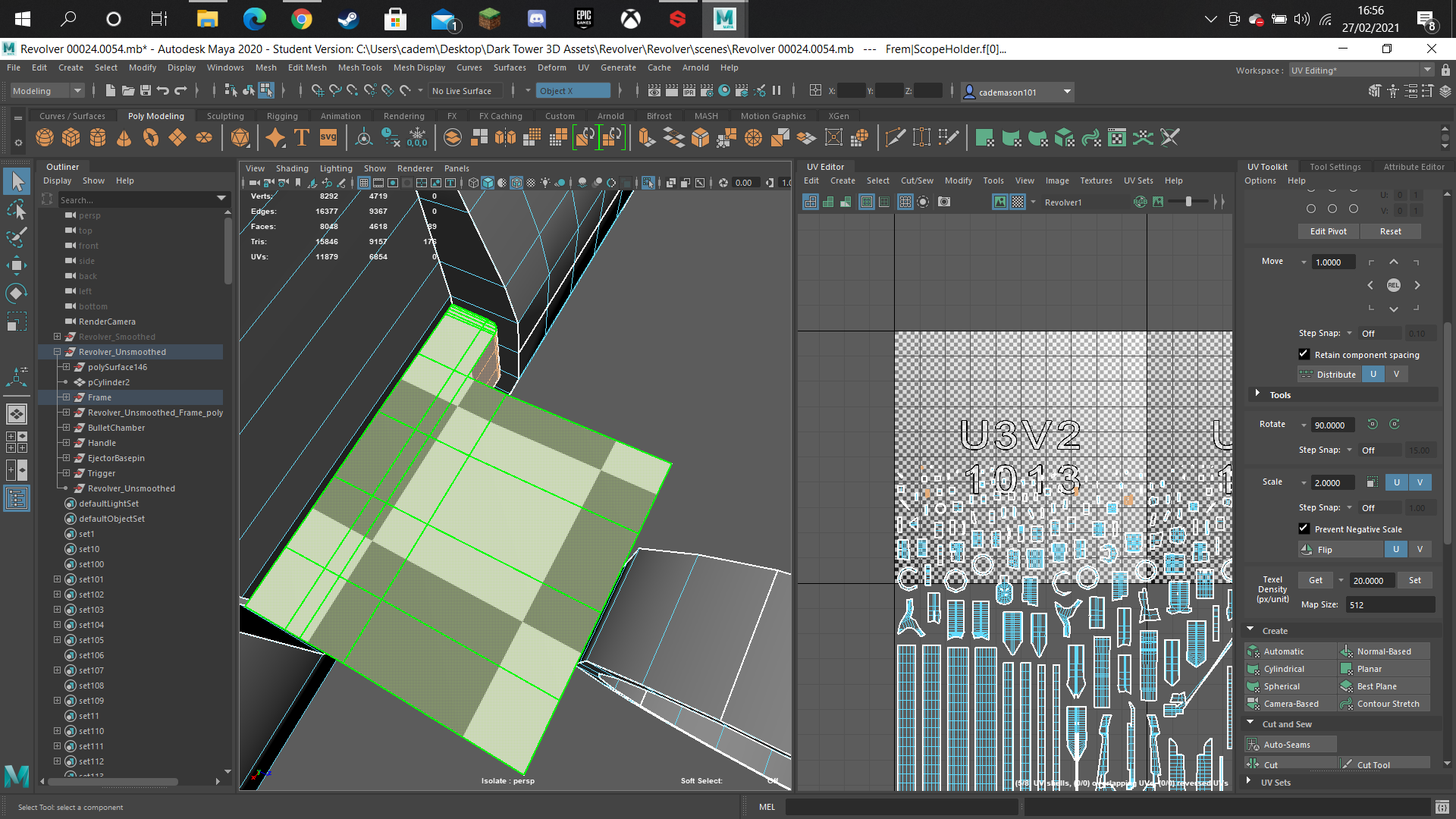The image size is (1456, 819).
Task: Activate the Select tool in toolbox
Action: point(17,181)
